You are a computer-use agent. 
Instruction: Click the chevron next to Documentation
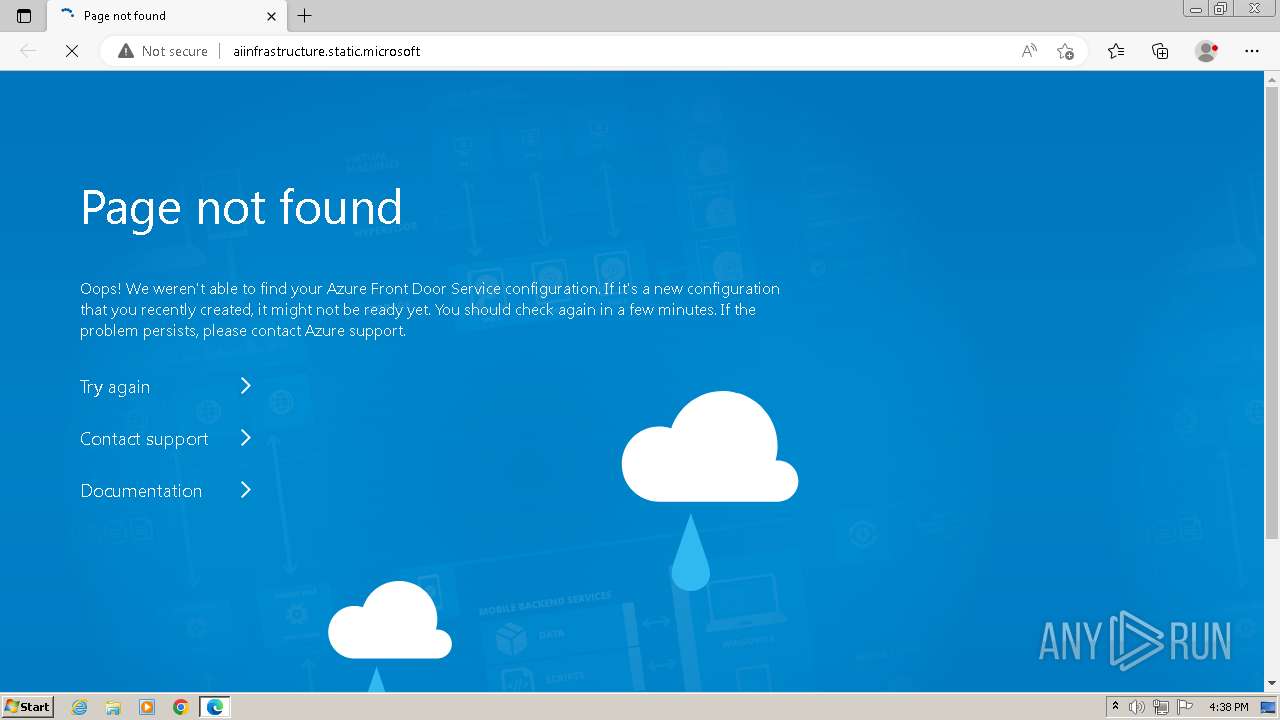pos(246,490)
